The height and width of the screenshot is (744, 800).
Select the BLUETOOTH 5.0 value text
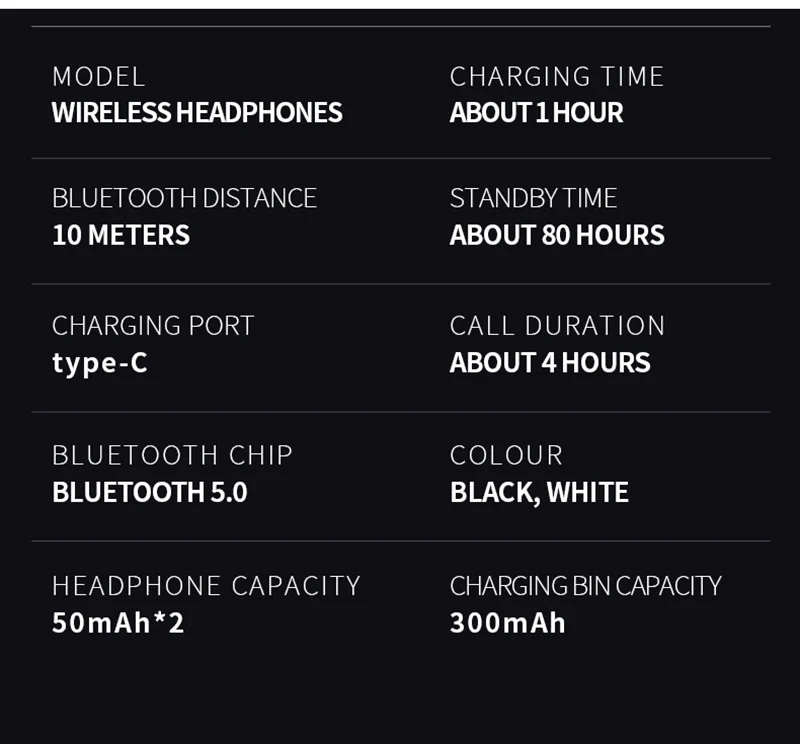149,492
